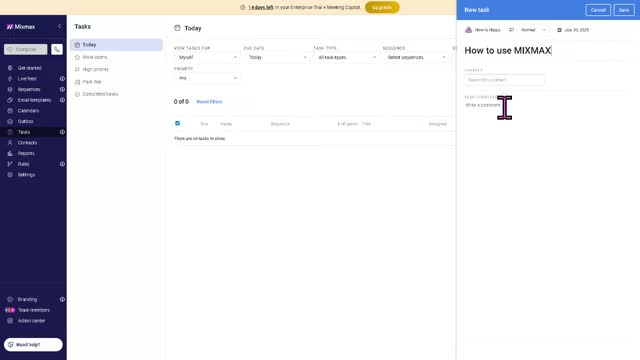Click the Write a comment field
This screenshot has height=360, width=640.
tap(483, 105)
